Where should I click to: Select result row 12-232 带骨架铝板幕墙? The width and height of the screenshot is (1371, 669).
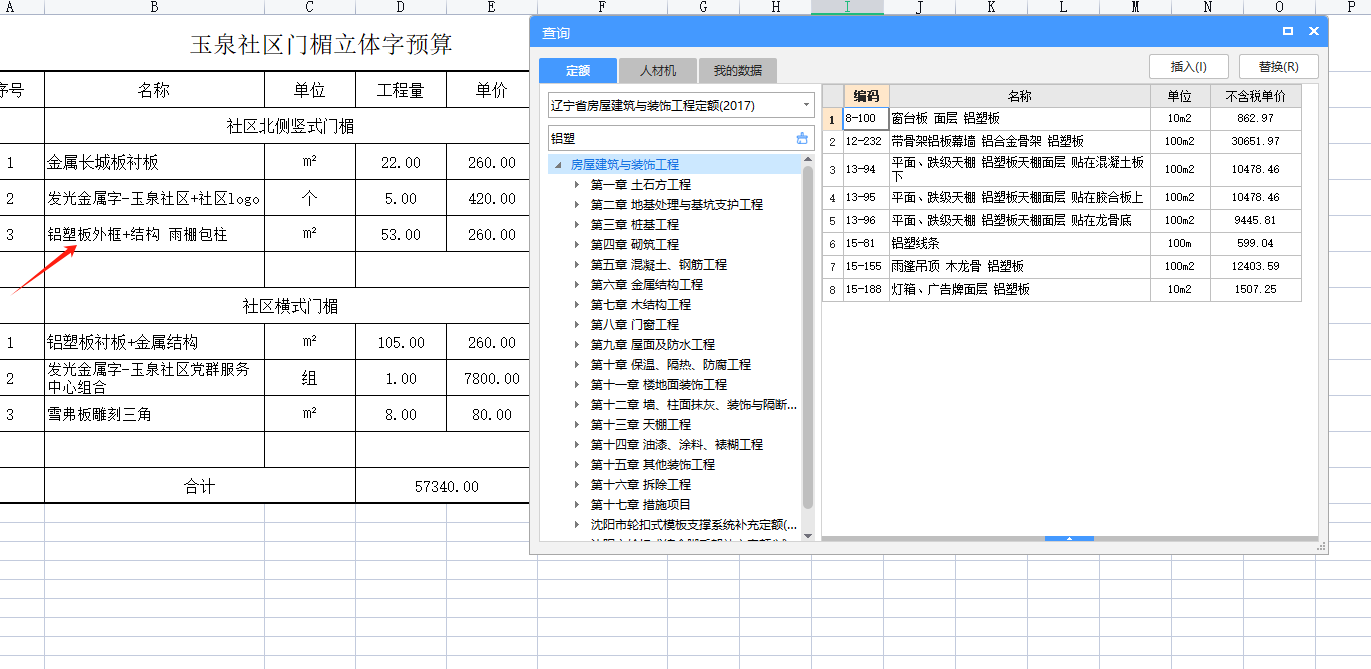(1062, 141)
